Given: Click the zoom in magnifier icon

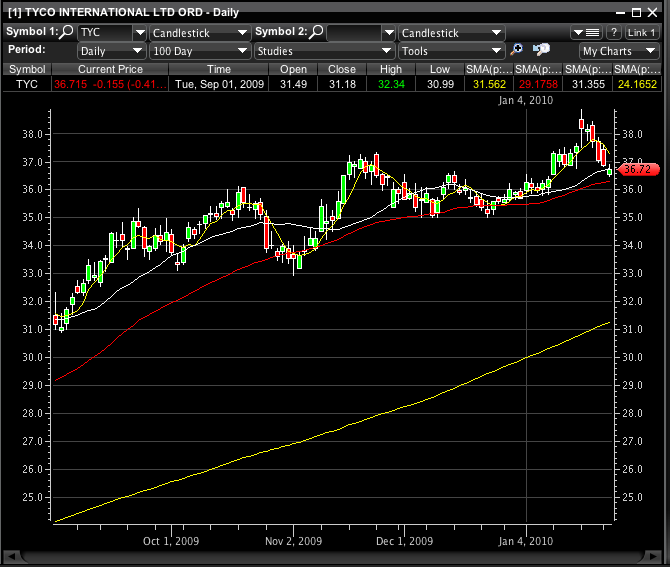Looking at the screenshot, I should coord(517,49).
